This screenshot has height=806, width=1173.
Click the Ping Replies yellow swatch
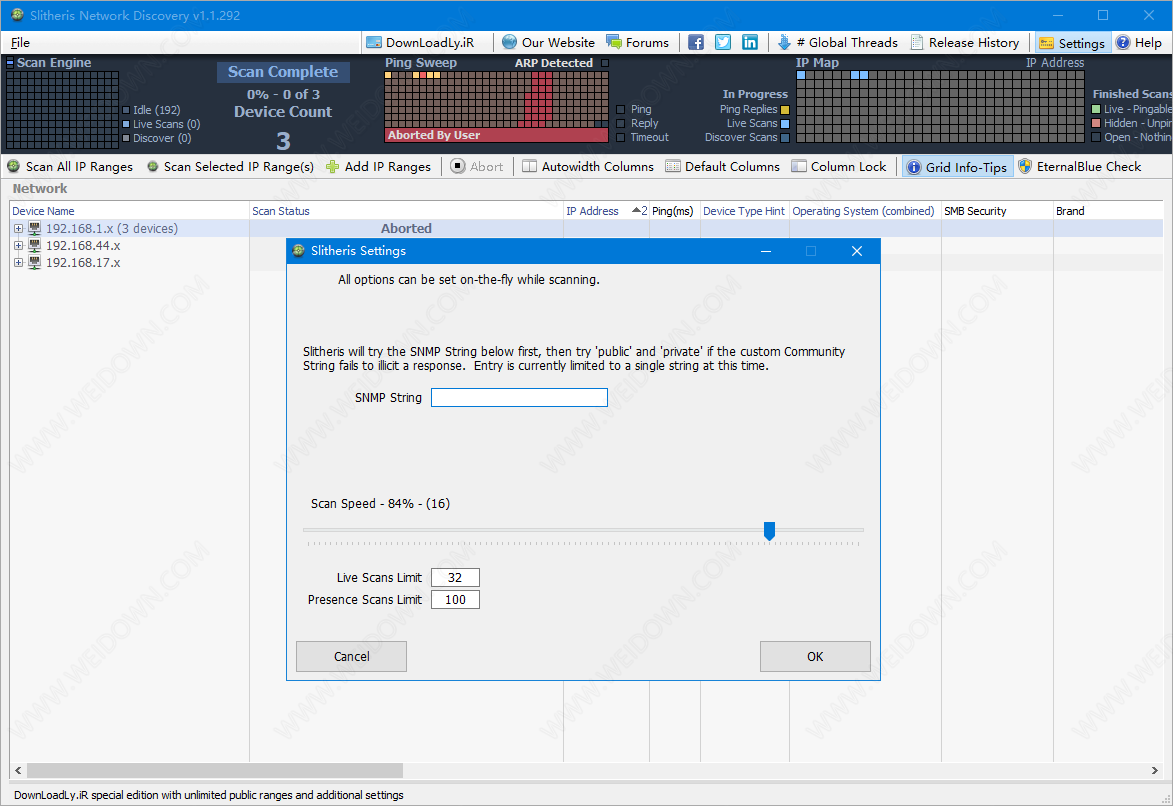coord(785,110)
